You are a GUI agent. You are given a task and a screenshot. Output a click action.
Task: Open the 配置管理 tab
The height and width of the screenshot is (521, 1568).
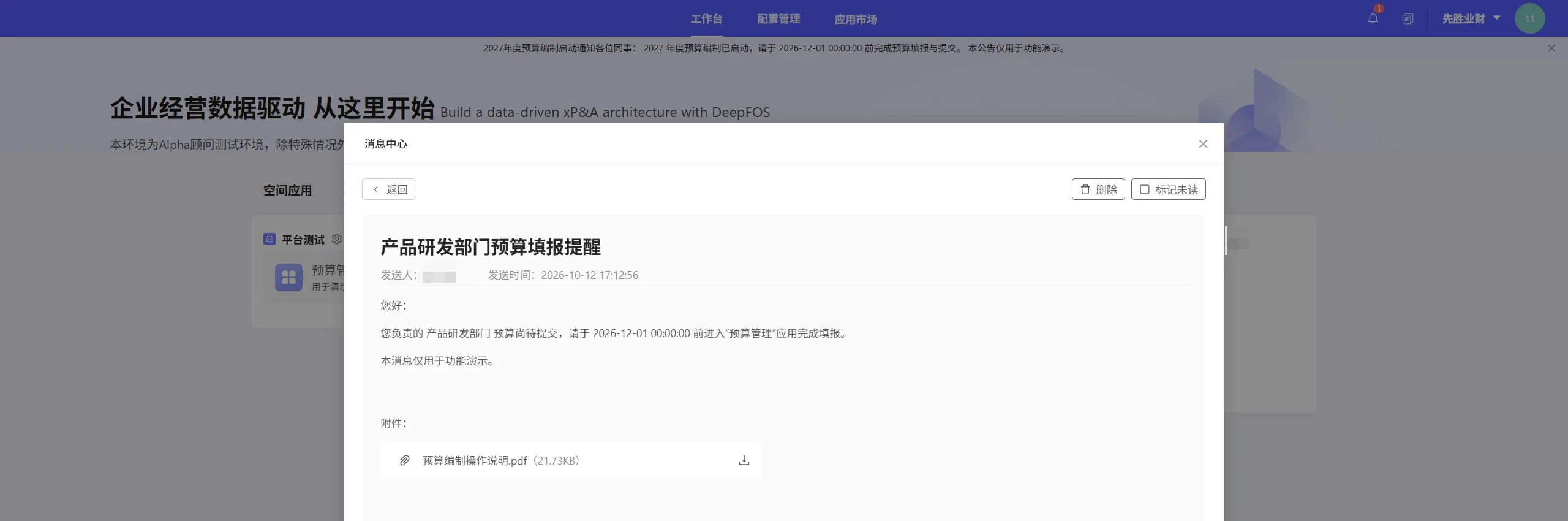tap(778, 19)
